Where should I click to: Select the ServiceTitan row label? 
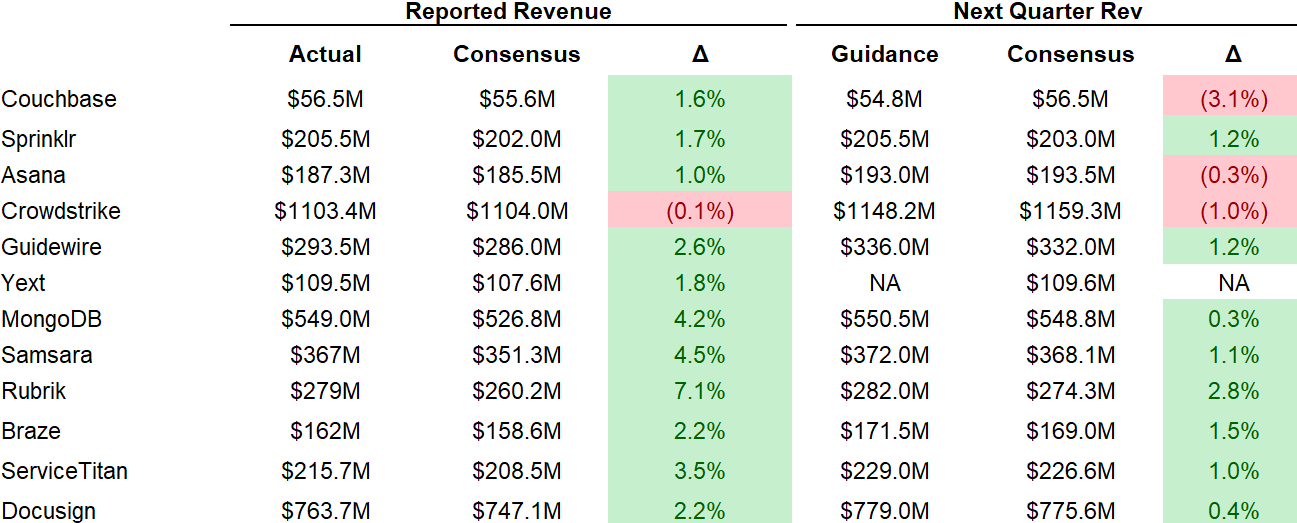[x=64, y=471]
